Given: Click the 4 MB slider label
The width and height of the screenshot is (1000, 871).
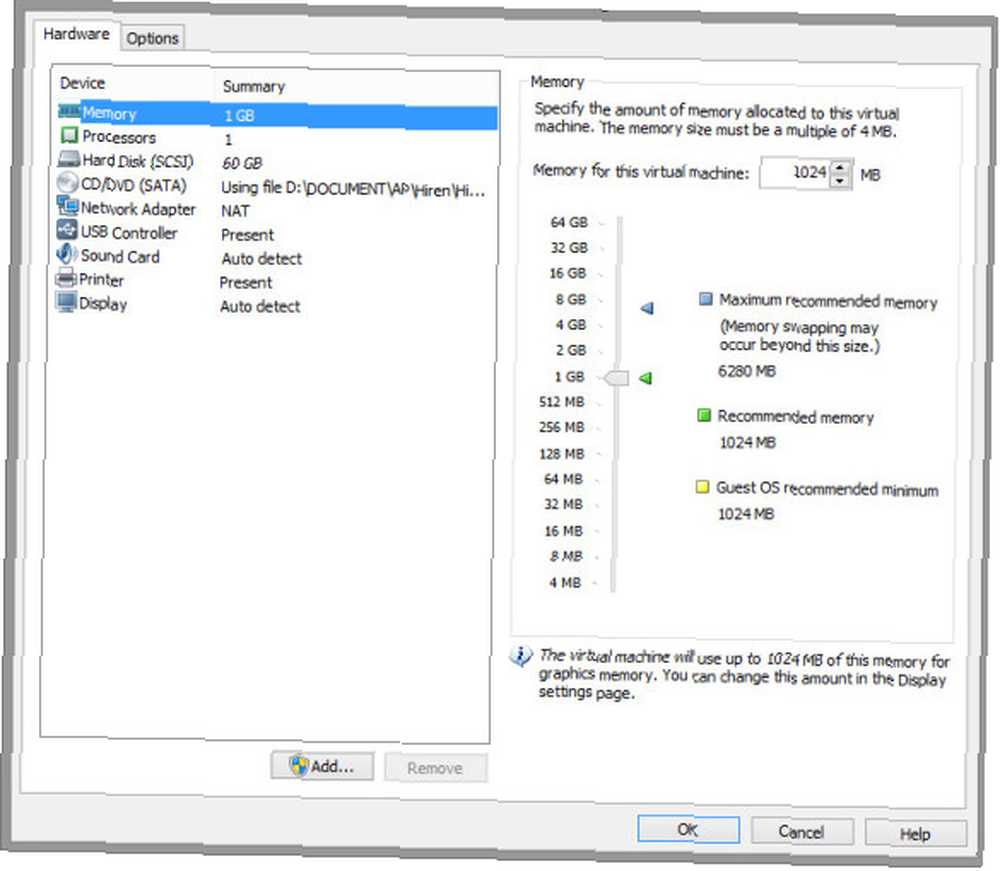Looking at the screenshot, I should (565, 582).
